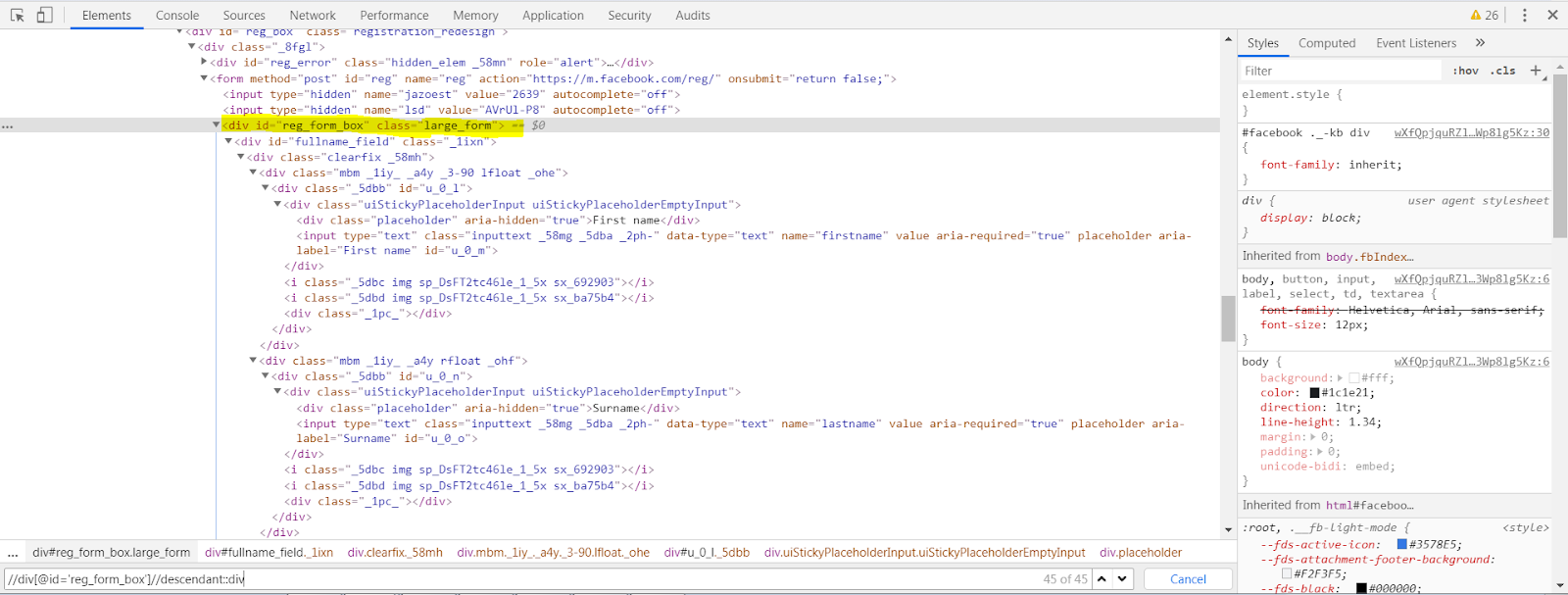Add new style rule with plus icon
1568x595 pixels.
point(1535,71)
